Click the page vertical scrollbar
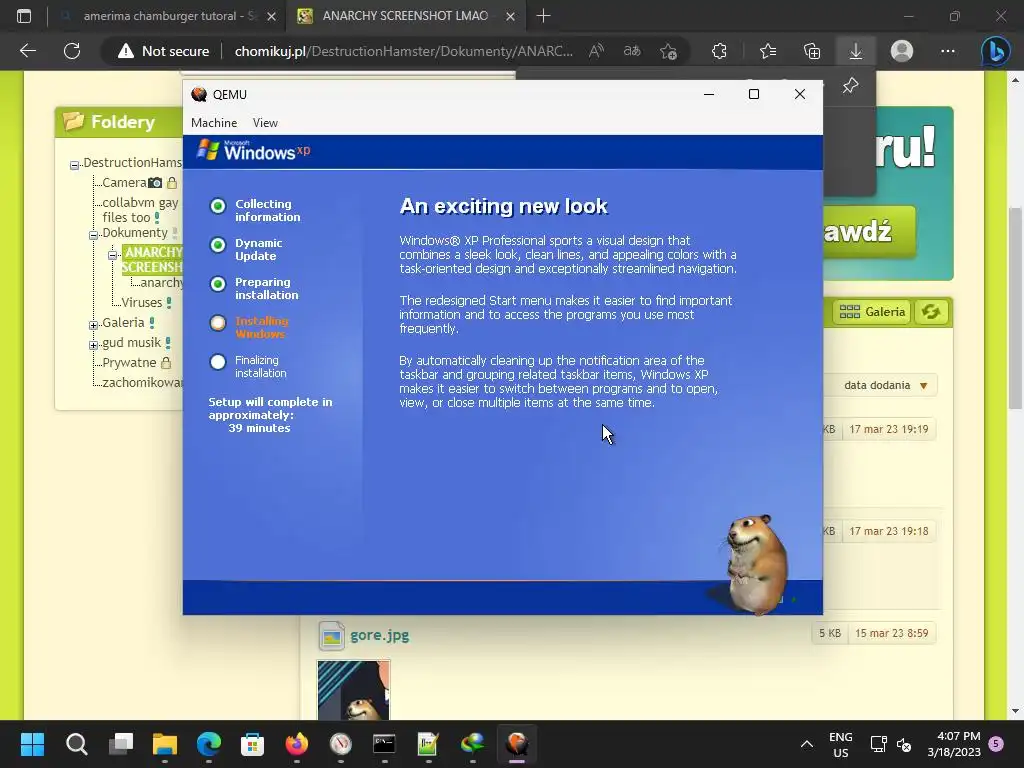 pos(1015,308)
